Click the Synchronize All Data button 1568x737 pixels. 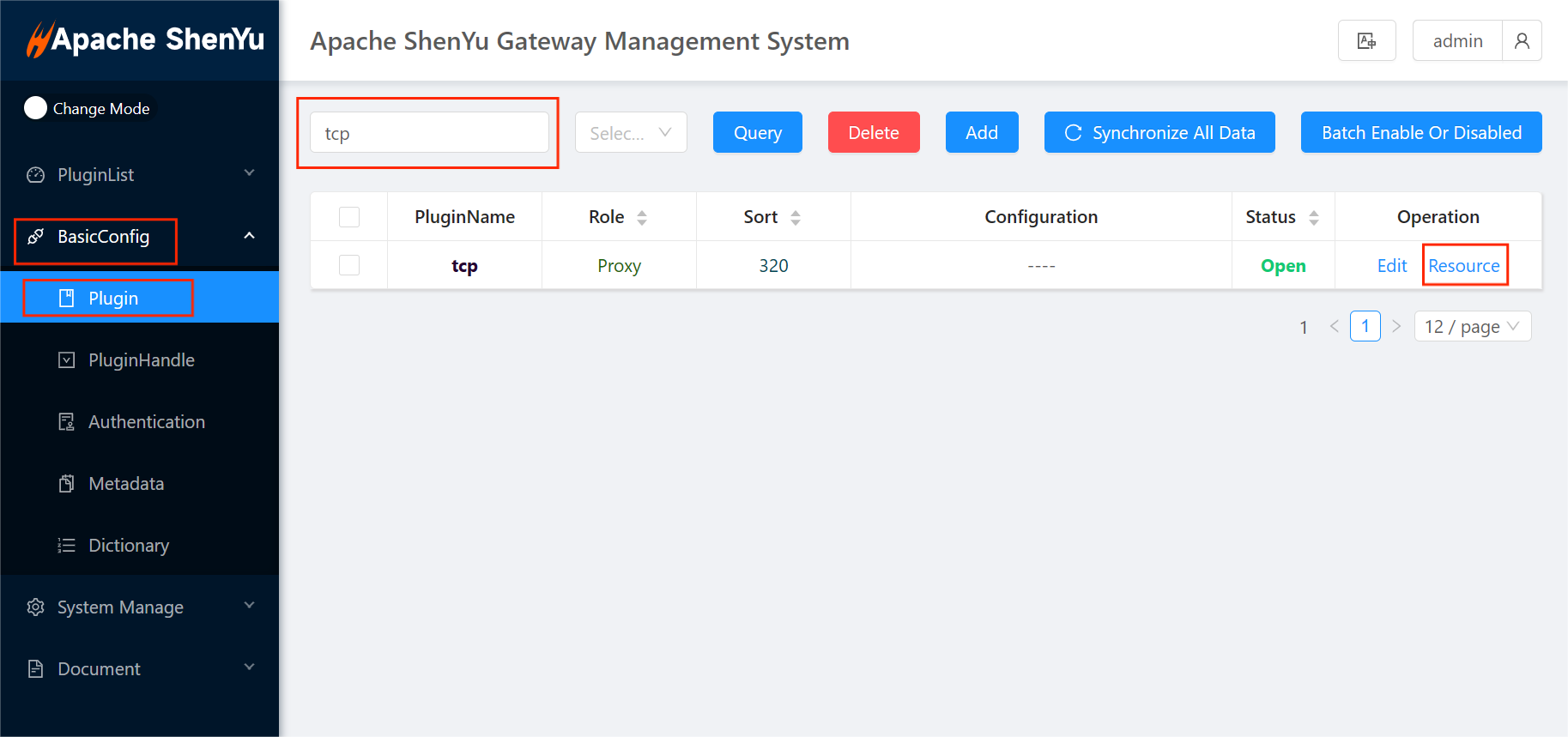(x=1159, y=133)
